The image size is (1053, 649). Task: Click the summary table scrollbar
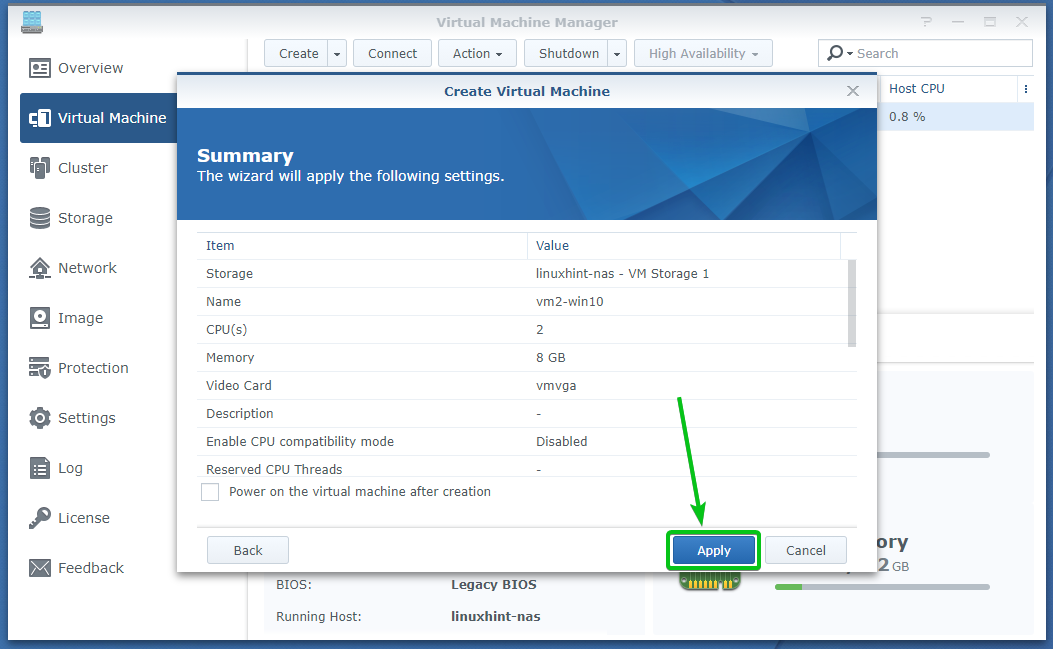pos(852,303)
